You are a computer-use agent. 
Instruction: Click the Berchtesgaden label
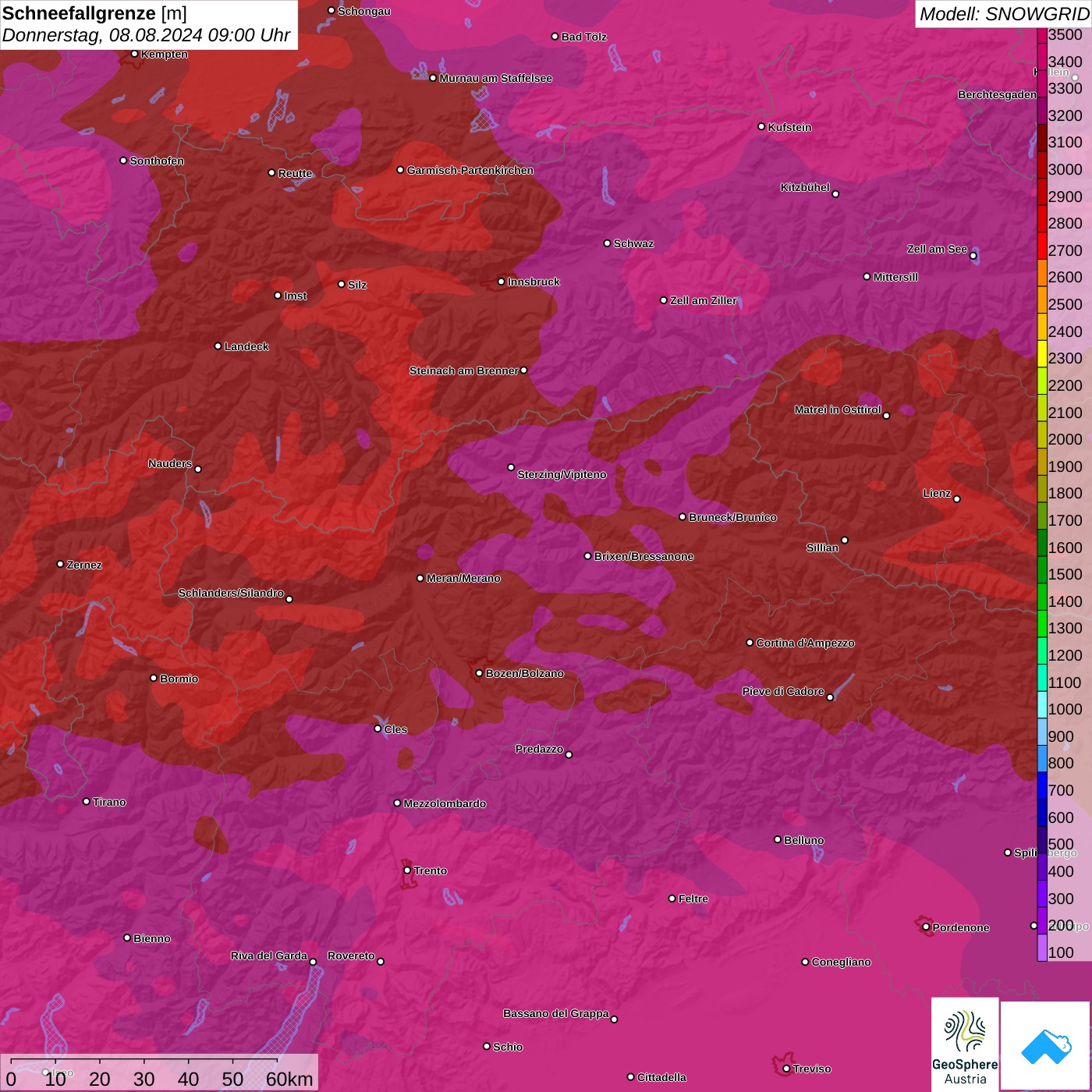tap(997, 94)
